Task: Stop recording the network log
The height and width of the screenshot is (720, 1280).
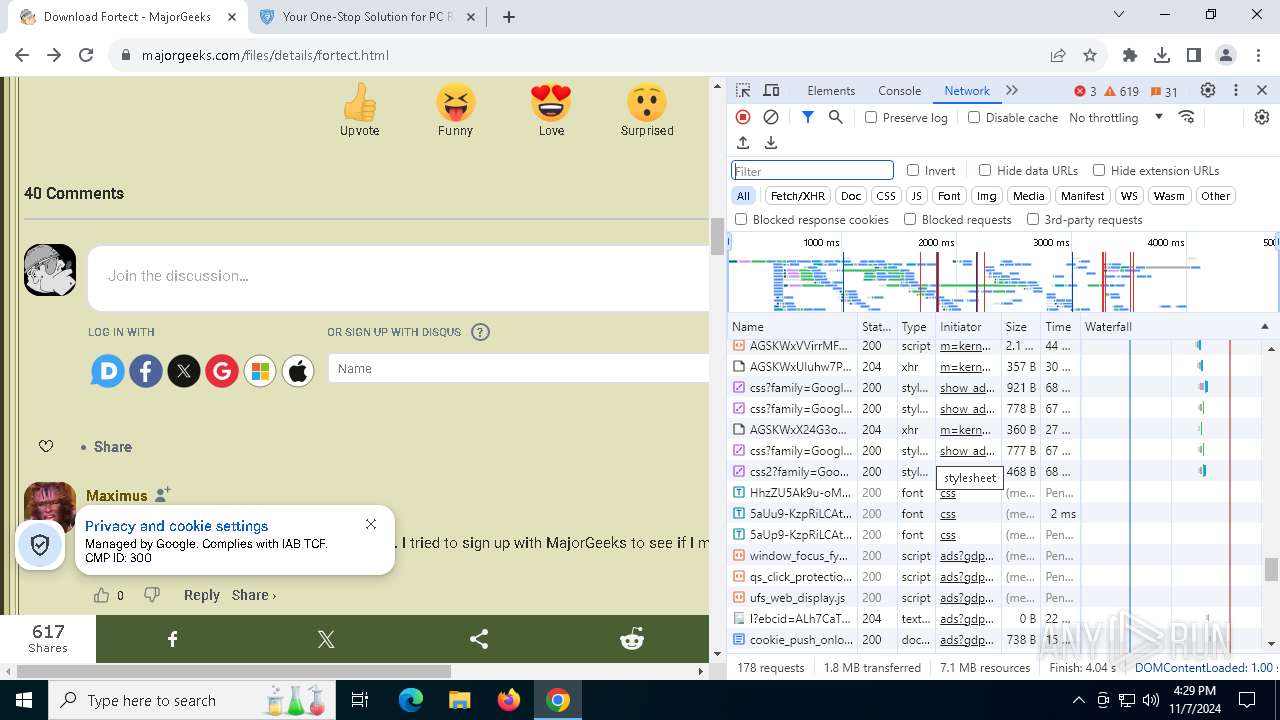Action: coord(743,117)
